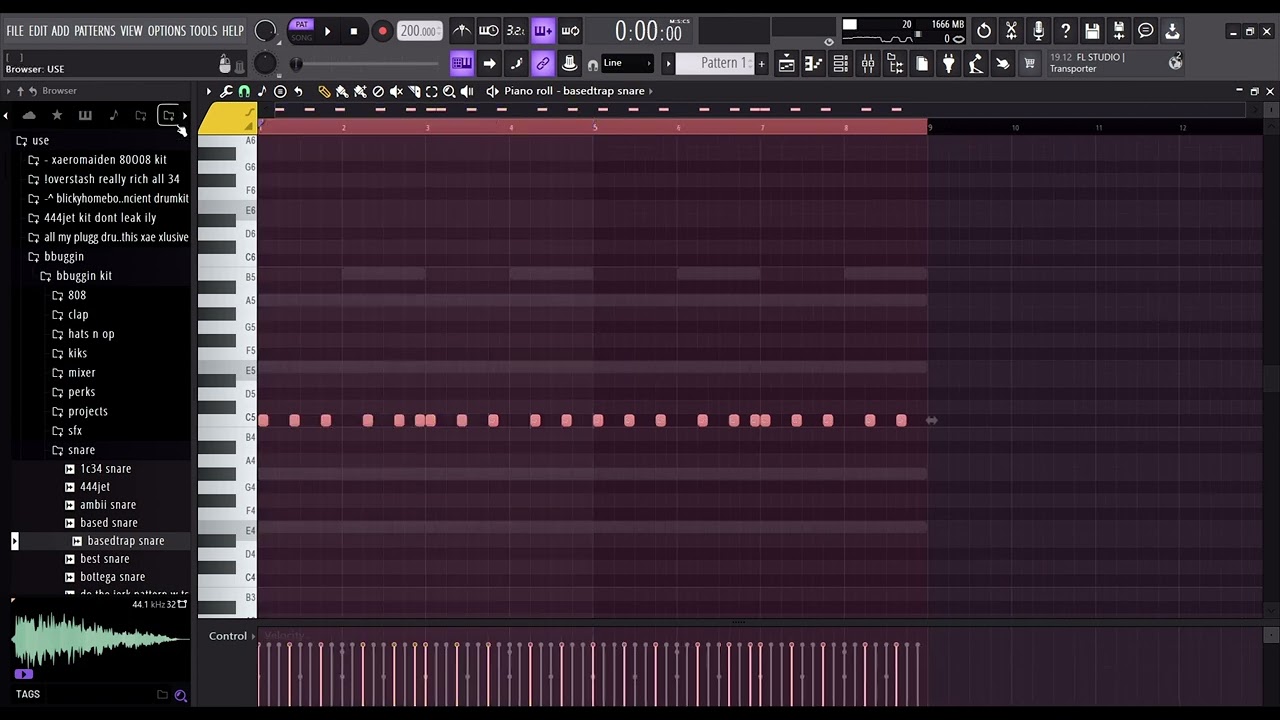Image resolution: width=1280 pixels, height=720 pixels.
Task: Click the song position slider
Action: pyautogui.click(x=365, y=64)
